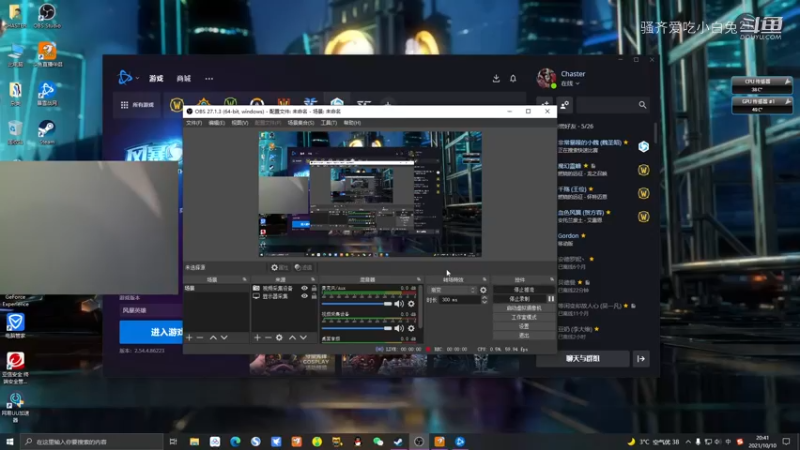Screen dimensions: 800x450
Task: Move source down in sources panel
Action: pyautogui.click(x=304, y=338)
